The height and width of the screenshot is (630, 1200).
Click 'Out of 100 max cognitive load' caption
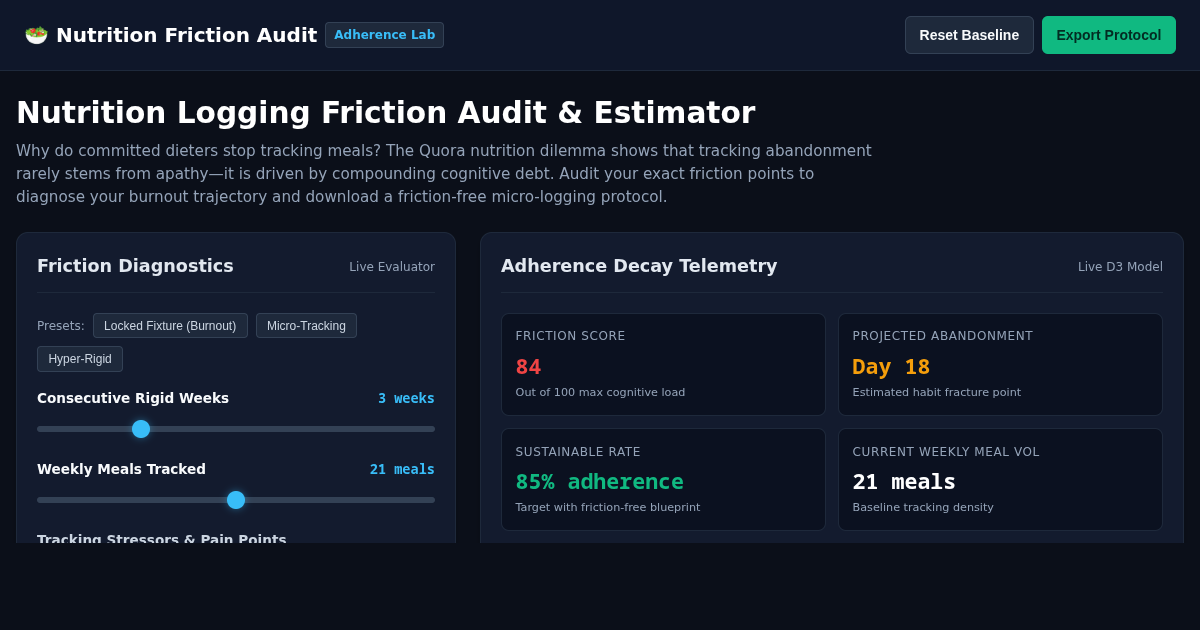click(x=600, y=393)
